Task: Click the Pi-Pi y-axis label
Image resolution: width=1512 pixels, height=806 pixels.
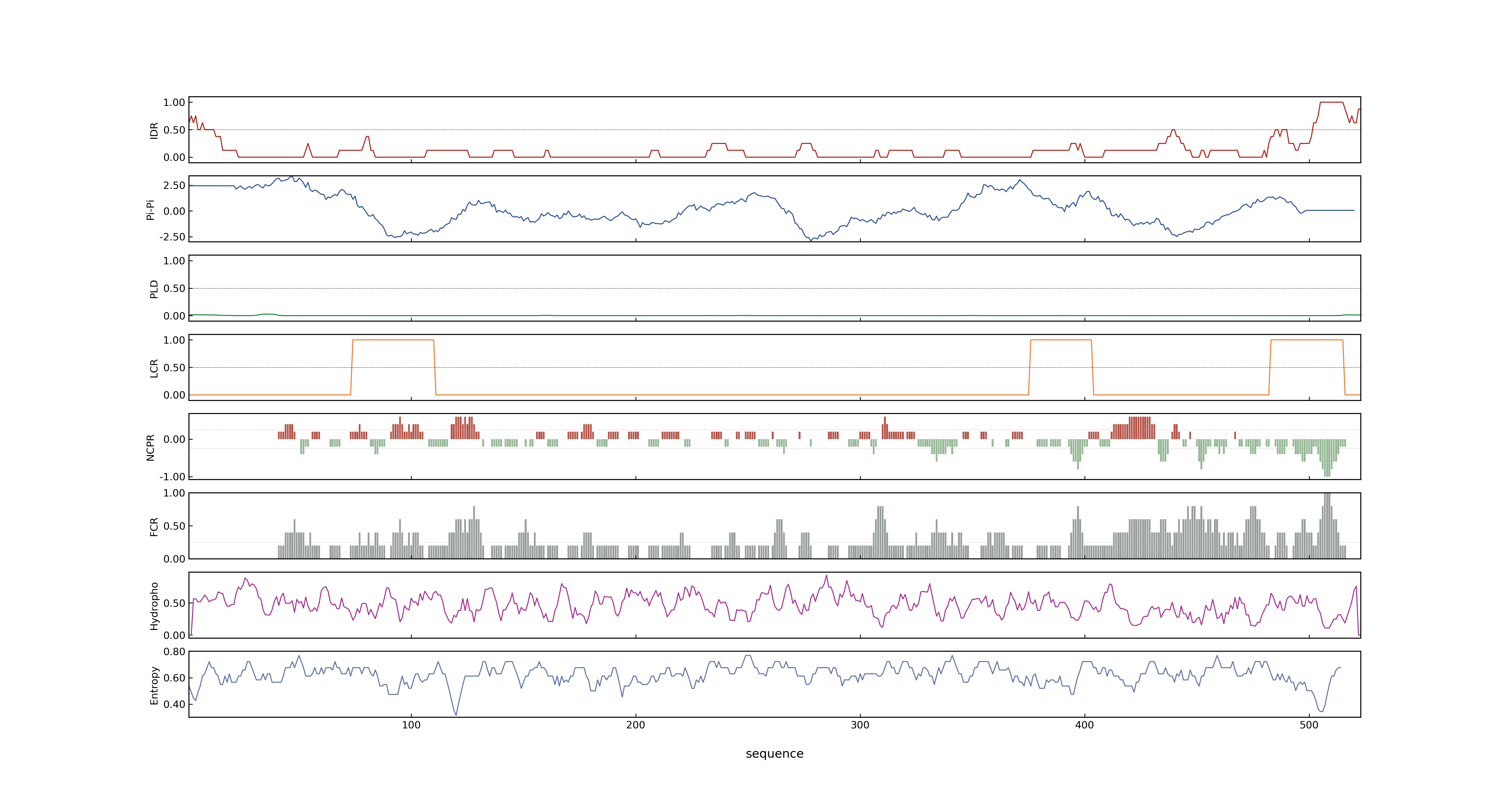Action: pyautogui.click(x=150, y=209)
